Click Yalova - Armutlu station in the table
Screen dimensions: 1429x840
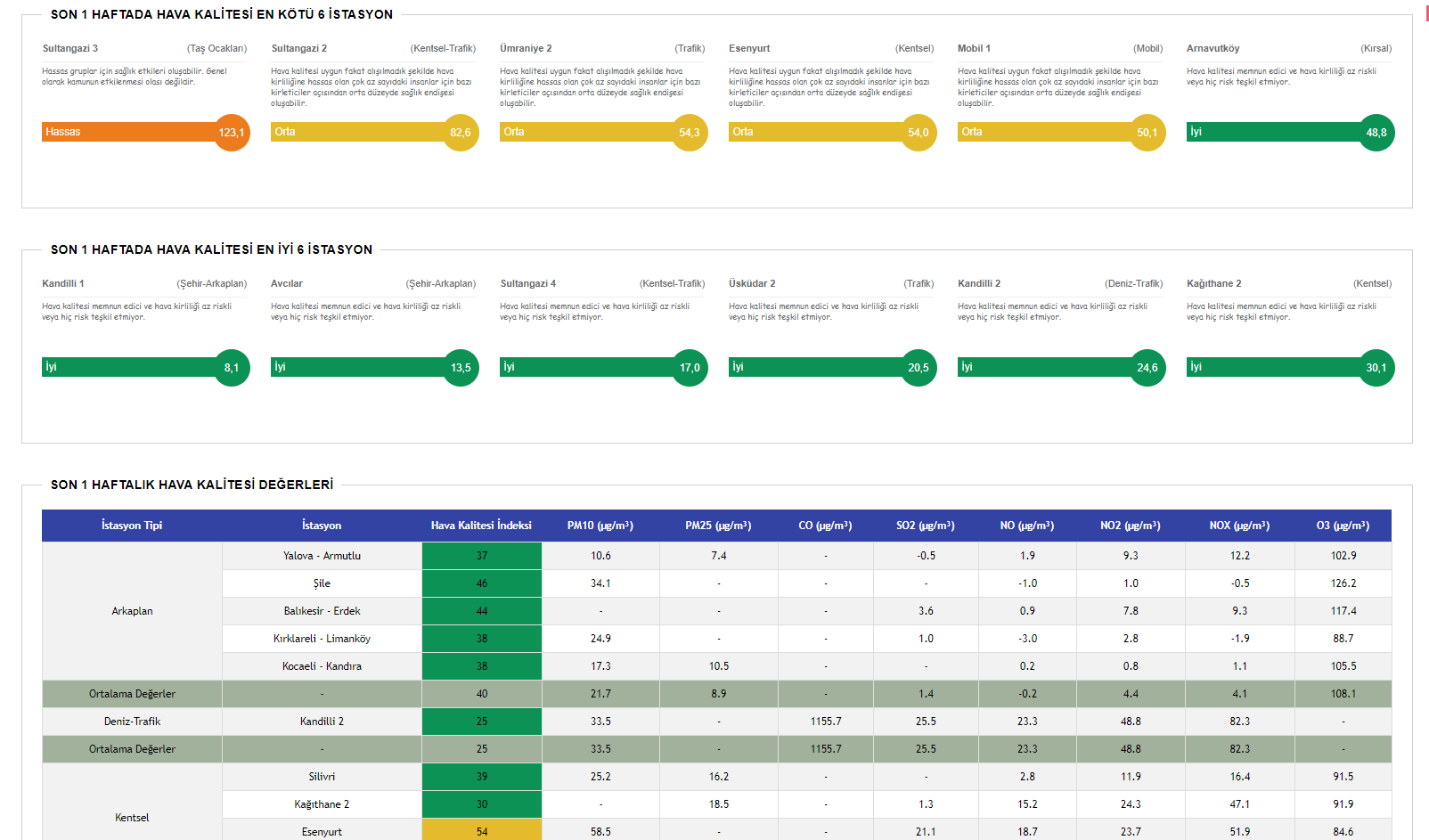pos(322,556)
